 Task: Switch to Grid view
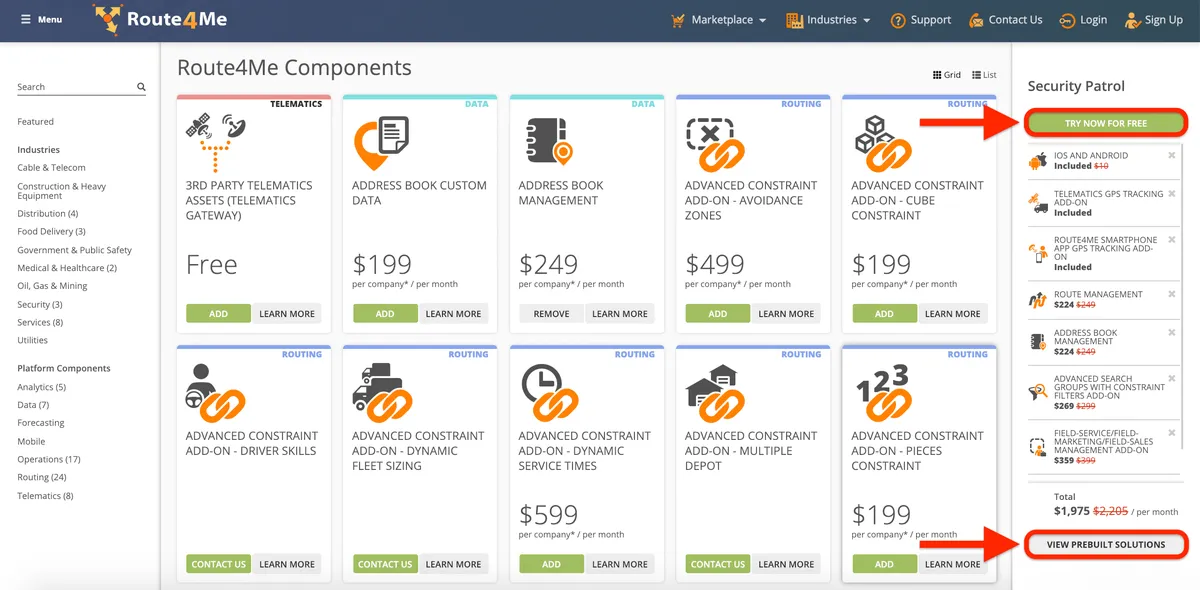click(x=946, y=75)
